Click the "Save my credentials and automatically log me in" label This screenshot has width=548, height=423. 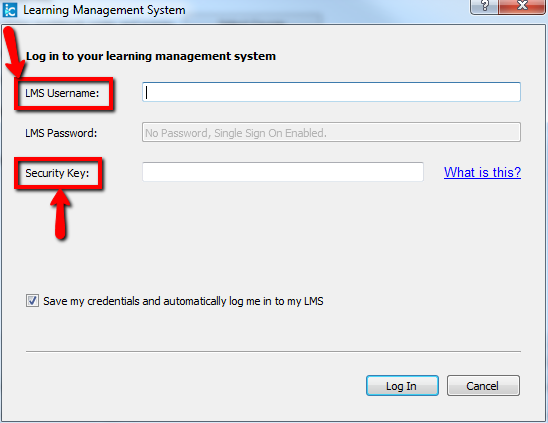(x=183, y=301)
